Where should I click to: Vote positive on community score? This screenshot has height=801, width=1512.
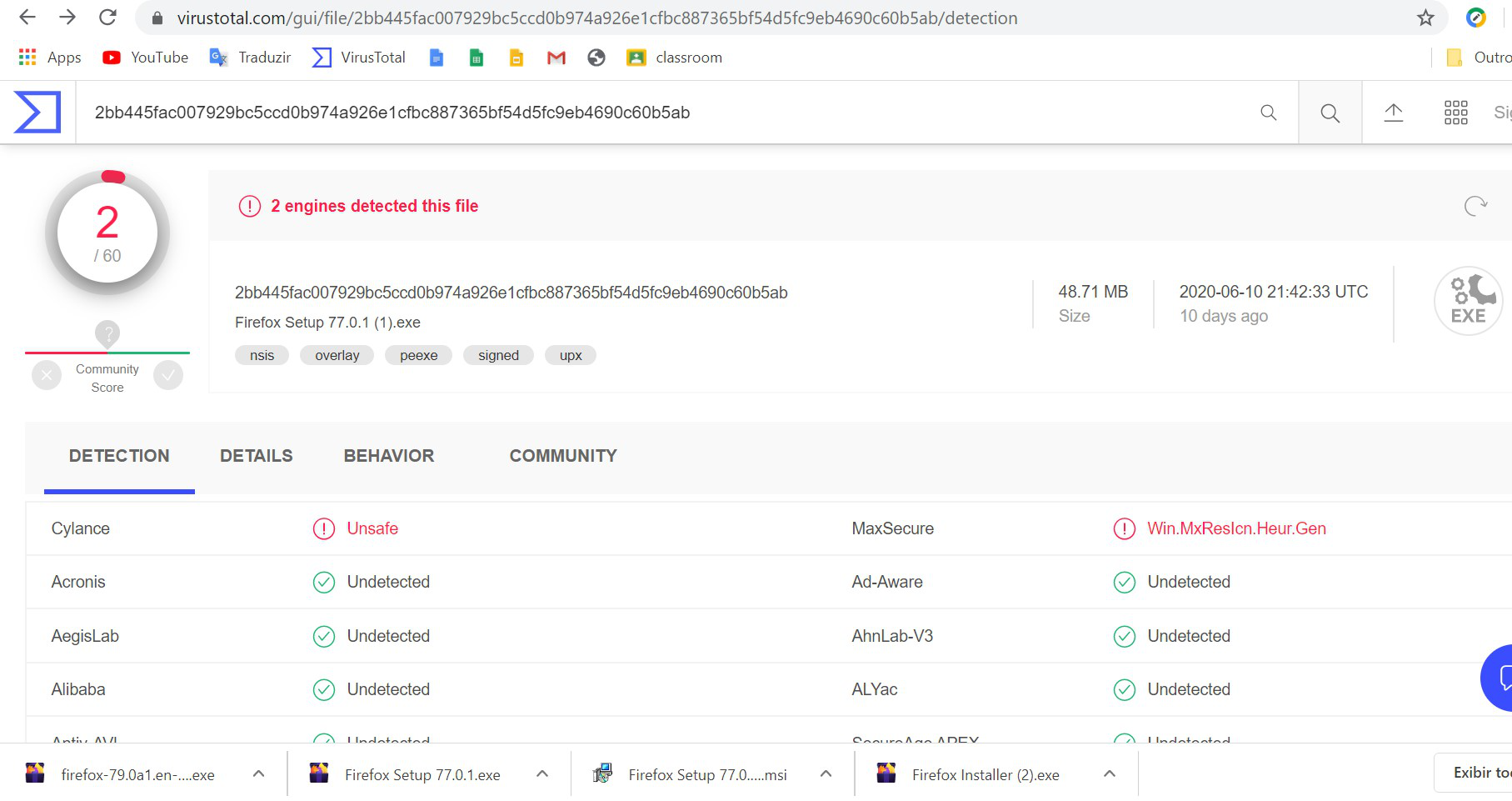pos(168,376)
